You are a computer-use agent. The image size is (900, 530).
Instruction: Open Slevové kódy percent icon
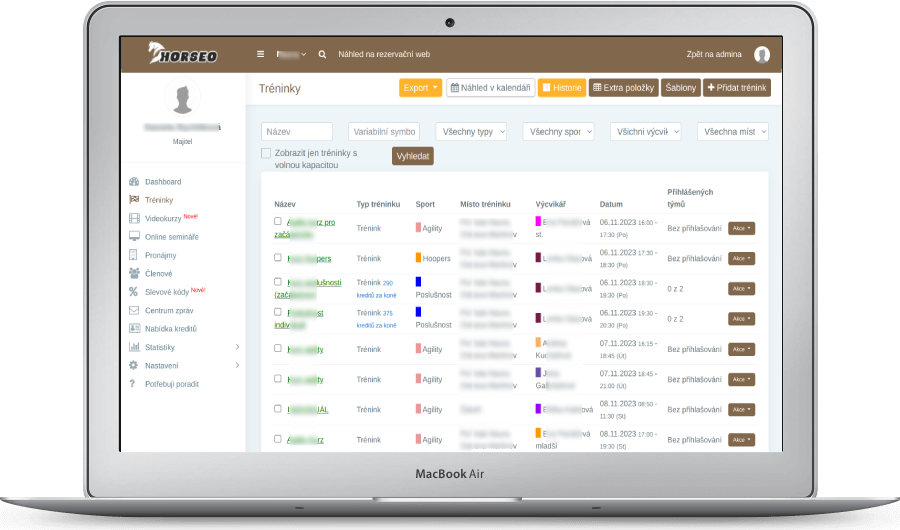click(134, 292)
